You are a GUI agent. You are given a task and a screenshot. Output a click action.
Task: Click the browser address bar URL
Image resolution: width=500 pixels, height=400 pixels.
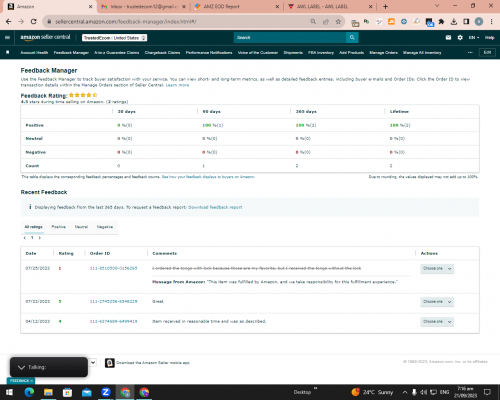(126, 22)
